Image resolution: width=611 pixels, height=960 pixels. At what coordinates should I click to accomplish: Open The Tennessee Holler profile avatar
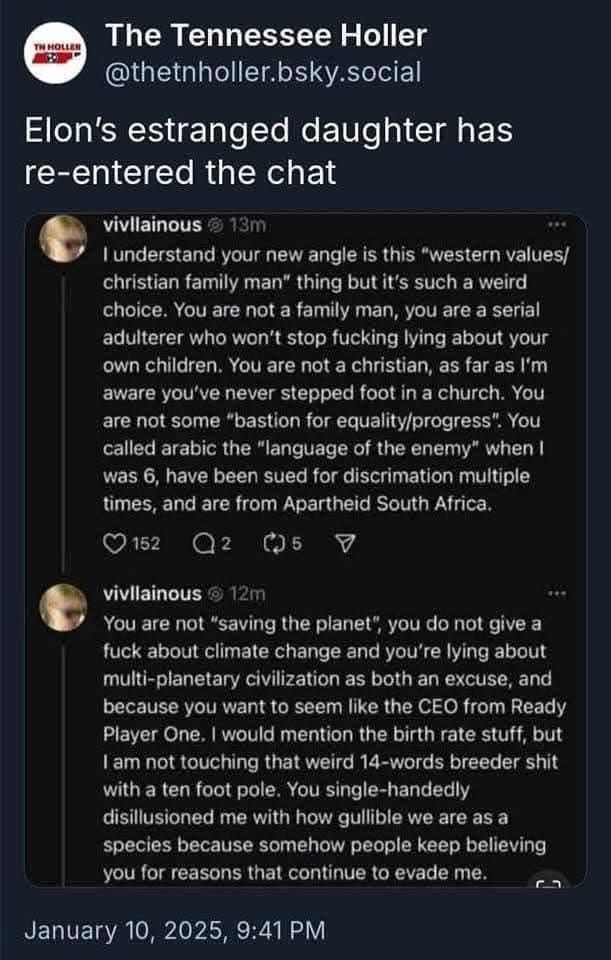pos(55,54)
